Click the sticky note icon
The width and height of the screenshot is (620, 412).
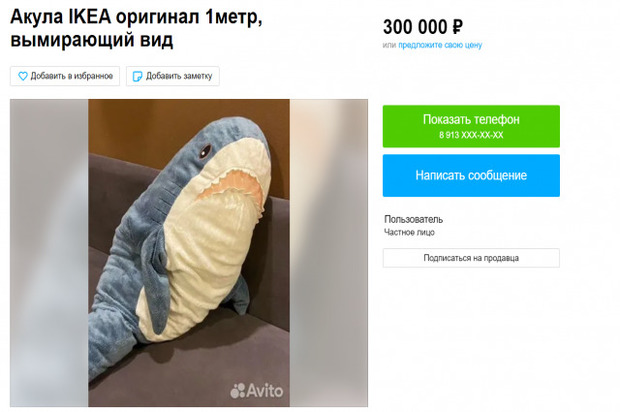point(137,76)
